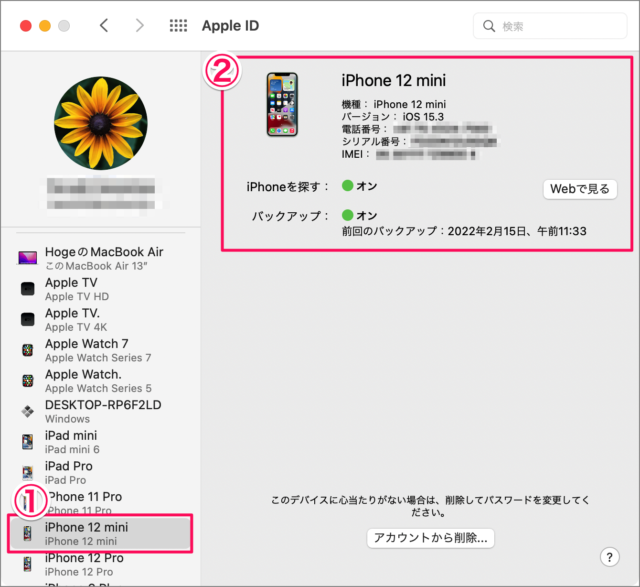Select Apple Watch 7 row
The height and width of the screenshot is (587, 640).
[101, 350]
